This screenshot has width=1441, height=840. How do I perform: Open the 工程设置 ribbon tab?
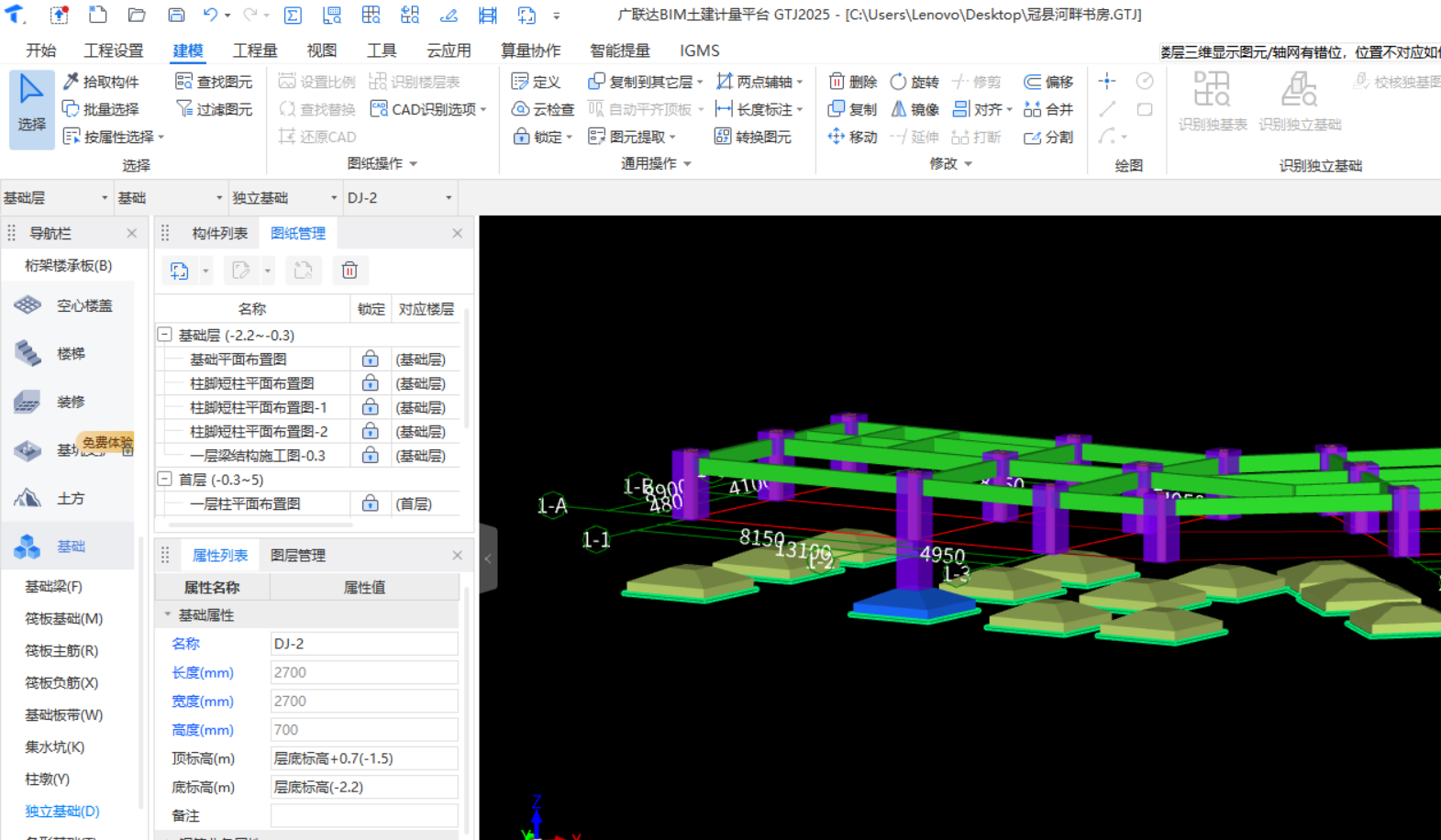(x=114, y=50)
